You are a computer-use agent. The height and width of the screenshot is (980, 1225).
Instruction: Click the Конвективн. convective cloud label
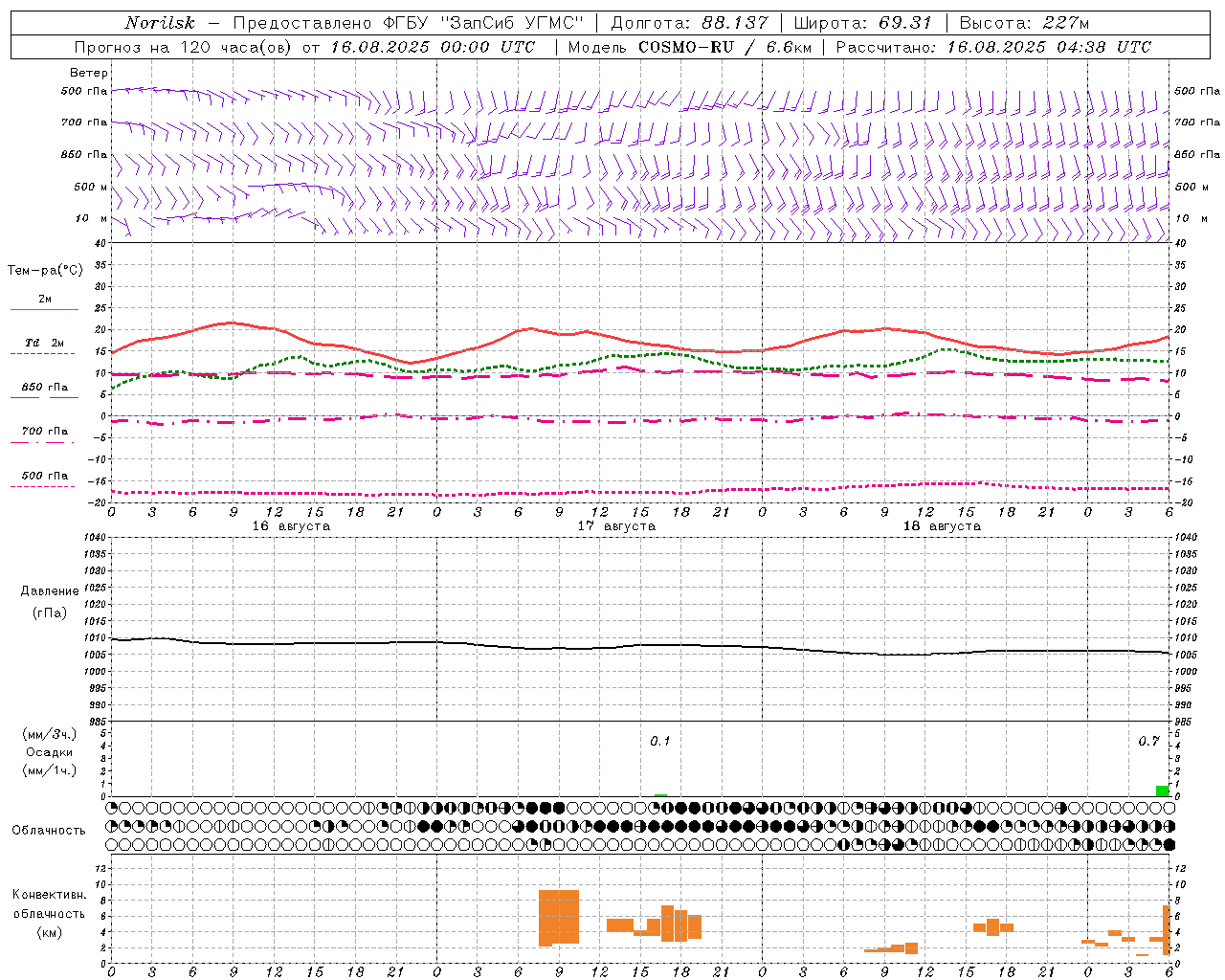pos(49,895)
